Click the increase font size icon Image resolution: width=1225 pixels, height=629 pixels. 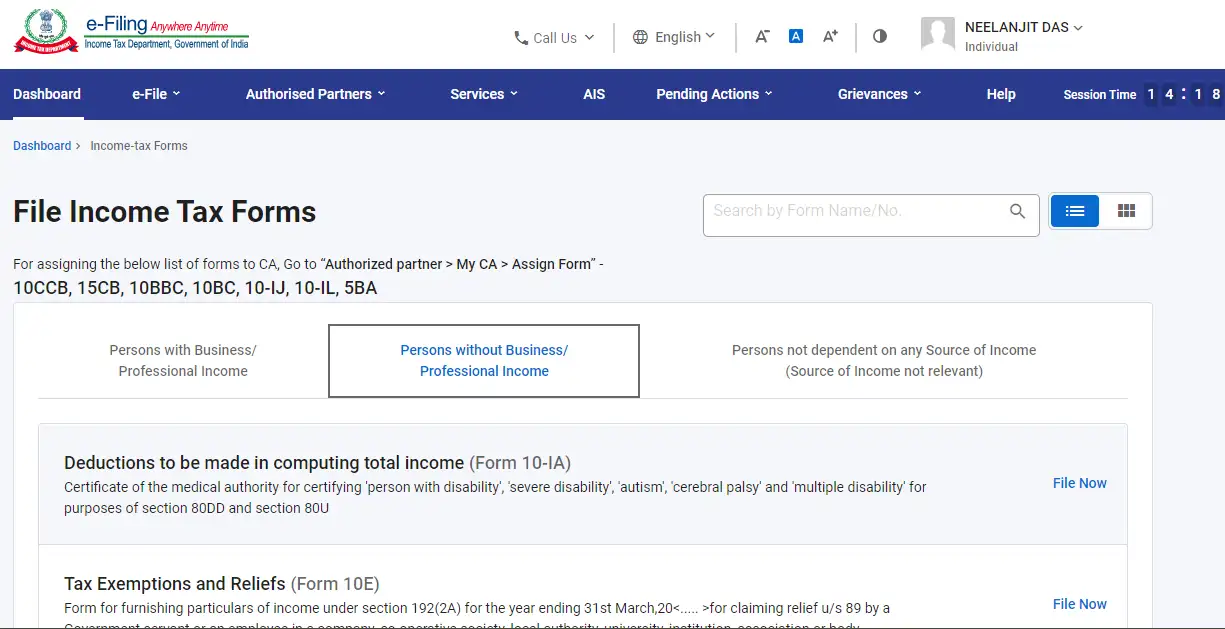830,36
